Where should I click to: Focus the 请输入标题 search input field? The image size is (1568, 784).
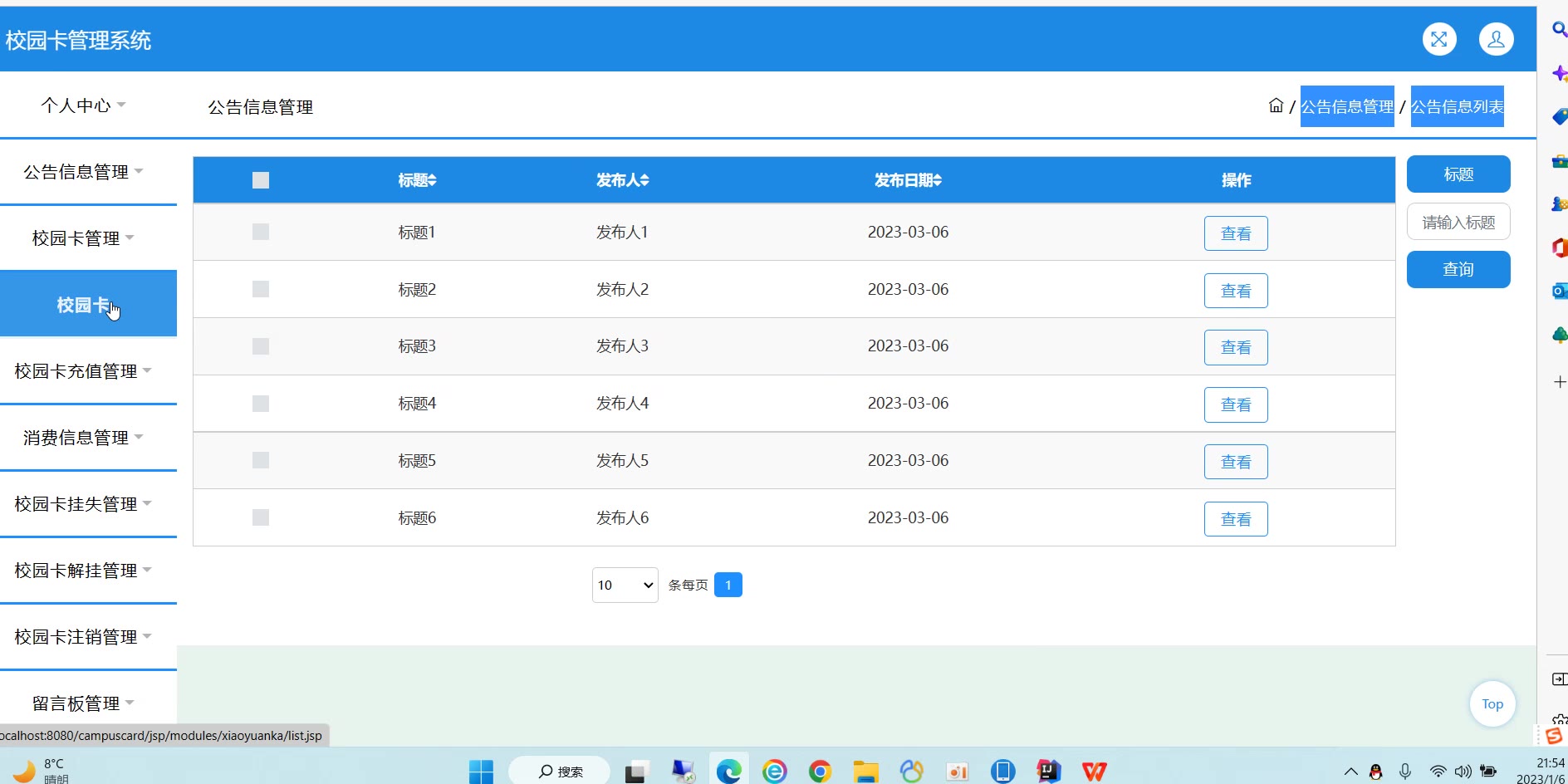tap(1458, 223)
